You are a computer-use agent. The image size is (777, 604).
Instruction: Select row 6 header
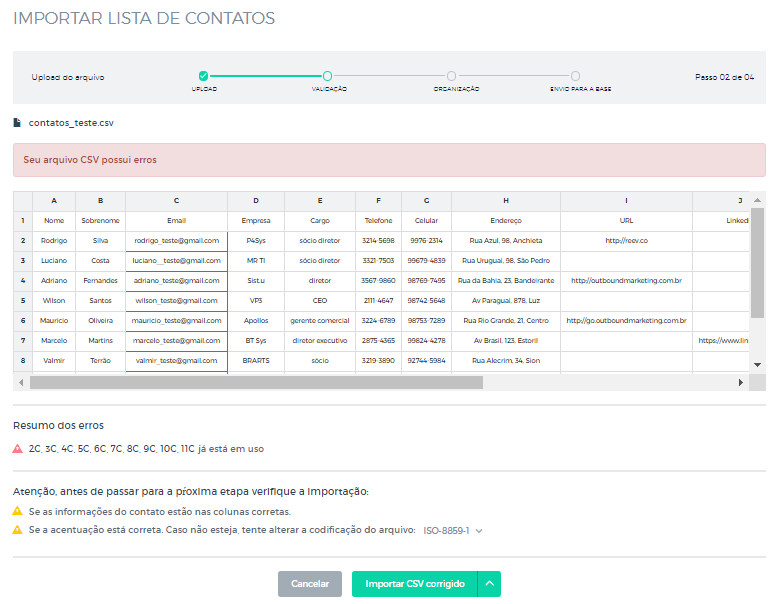coord(23,321)
